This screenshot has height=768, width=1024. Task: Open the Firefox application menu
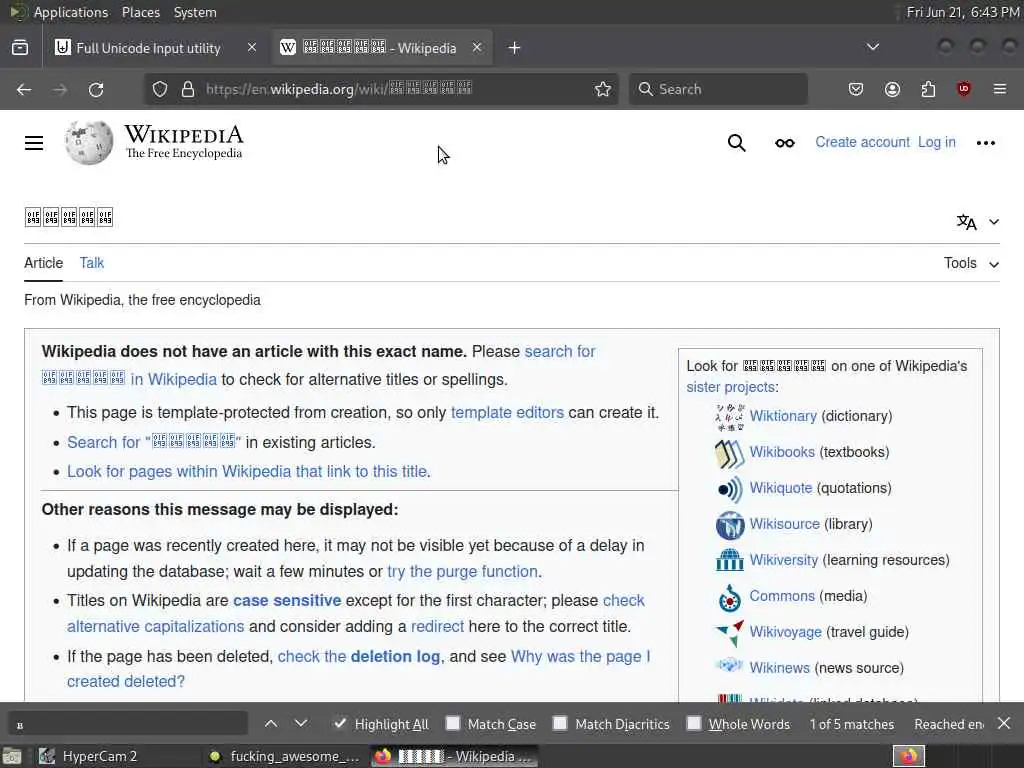[x=1000, y=89]
